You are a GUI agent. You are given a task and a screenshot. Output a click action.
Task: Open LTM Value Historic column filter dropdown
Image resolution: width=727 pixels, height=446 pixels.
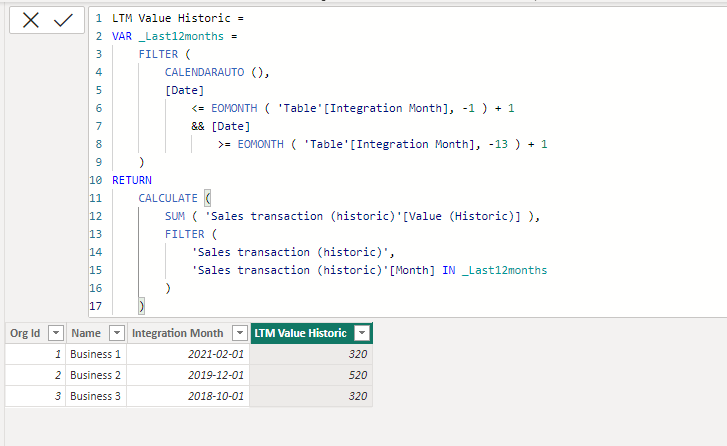[x=362, y=333]
